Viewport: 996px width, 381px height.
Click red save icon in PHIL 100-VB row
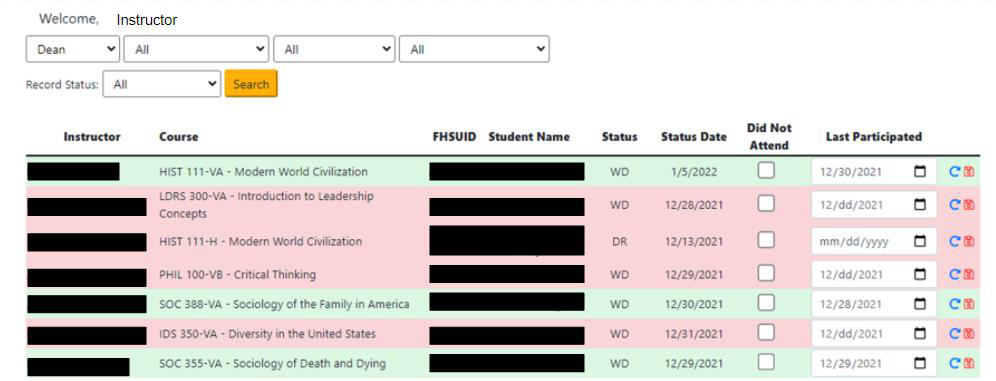tap(969, 274)
